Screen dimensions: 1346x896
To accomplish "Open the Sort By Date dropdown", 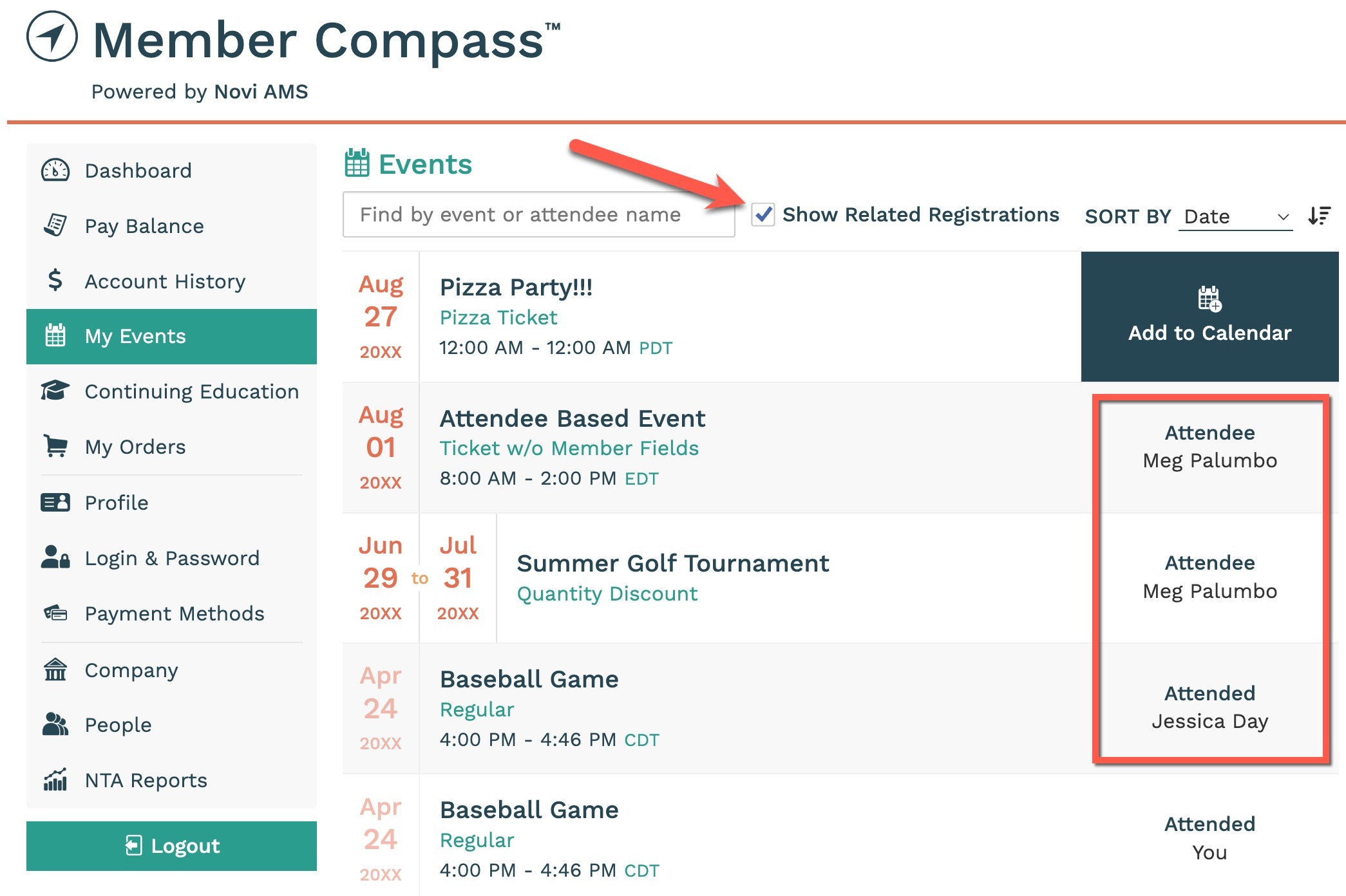I will [x=1236, y=216].
